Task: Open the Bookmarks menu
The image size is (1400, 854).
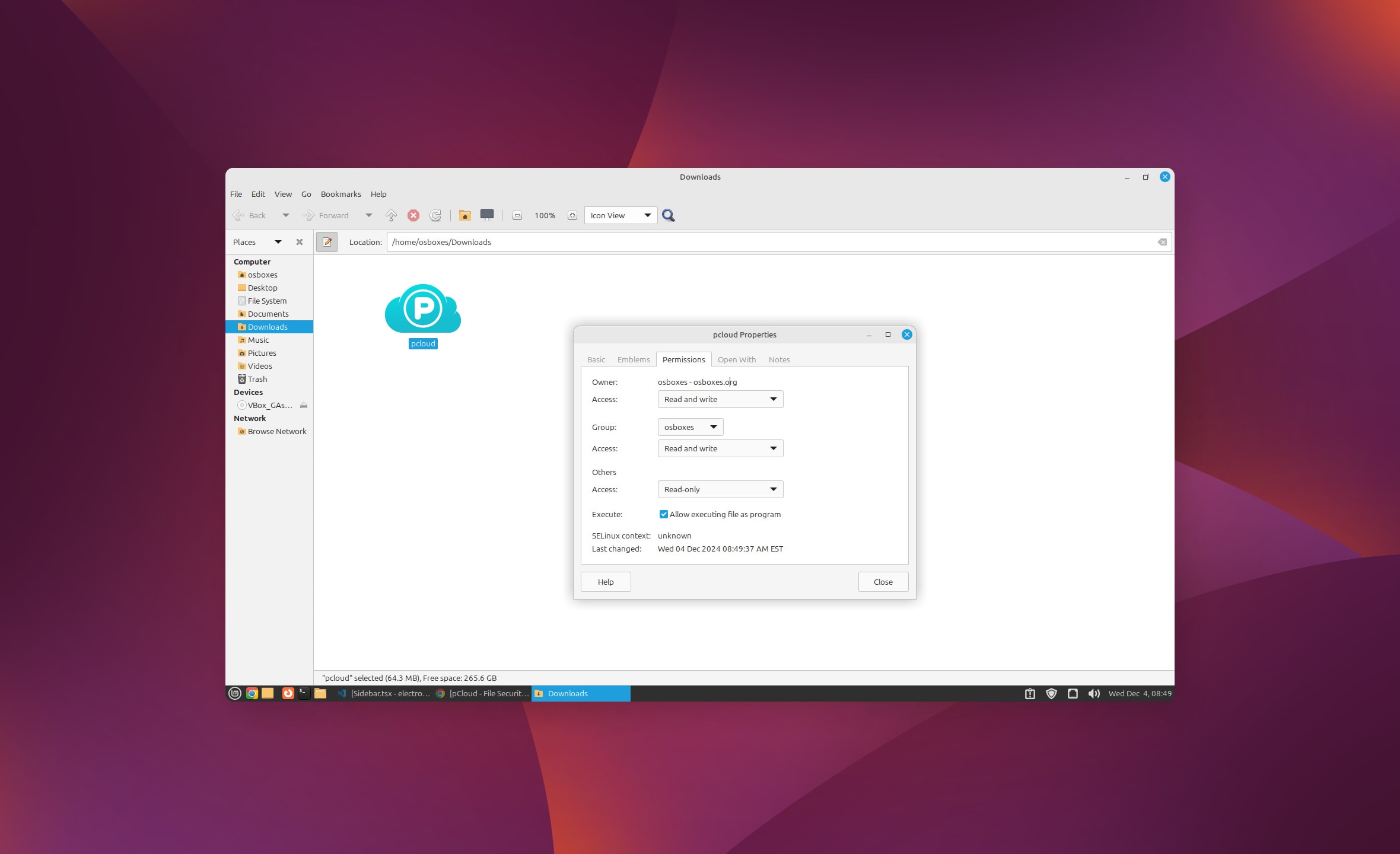Action: pos(341,194)
